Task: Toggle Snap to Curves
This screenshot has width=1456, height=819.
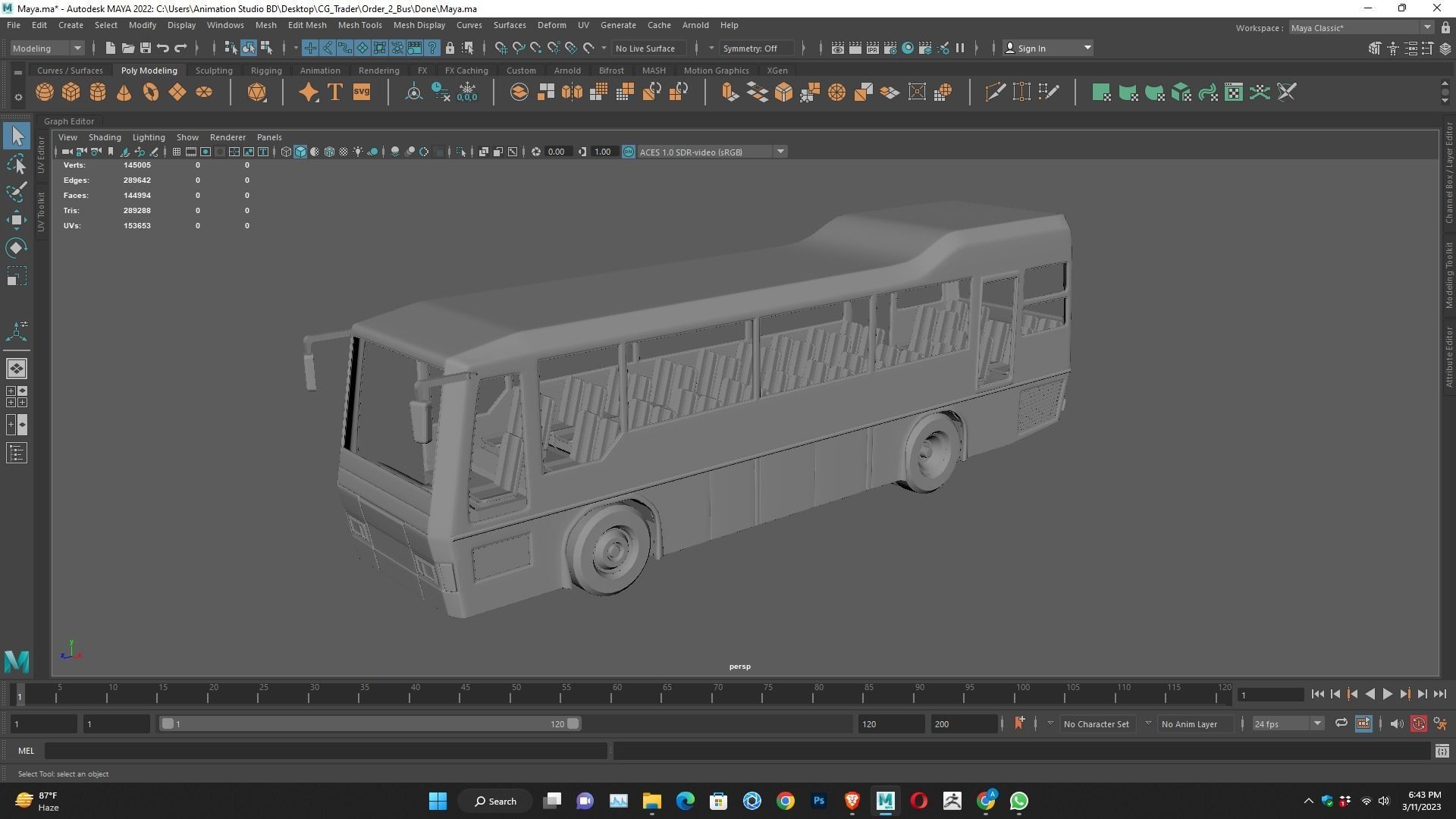Action: click(519, 48)
